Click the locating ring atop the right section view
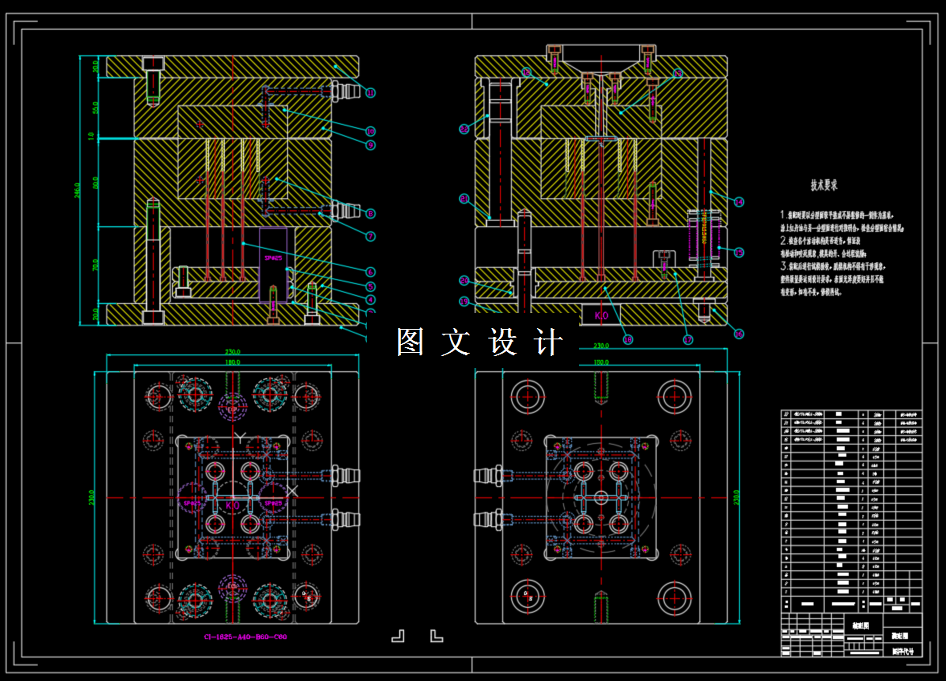Image resolution: width=946 pixels, height=681 pixels. coord(601,58)
